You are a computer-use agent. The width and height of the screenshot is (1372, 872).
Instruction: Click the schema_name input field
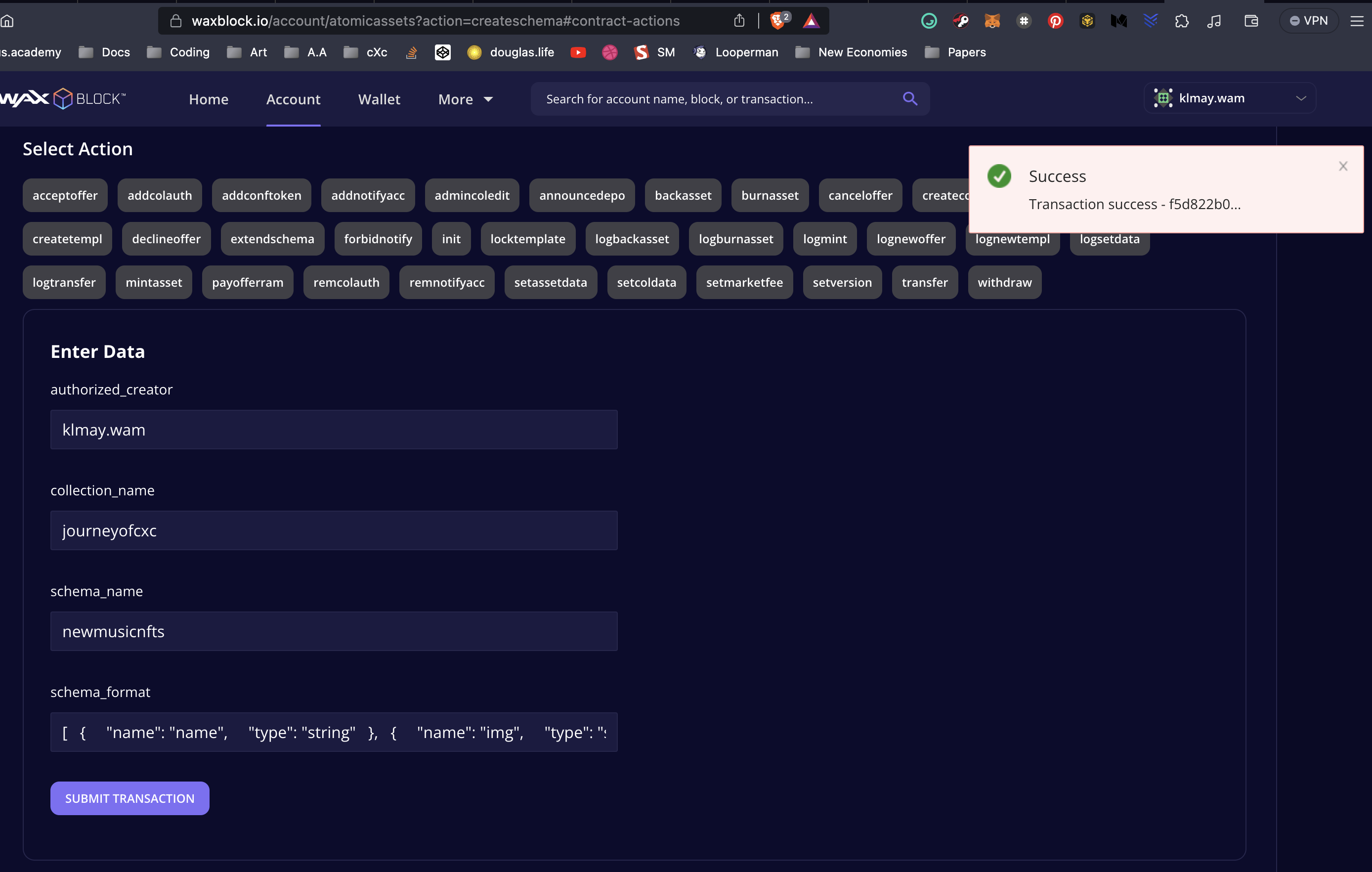(x=334, y=631)
